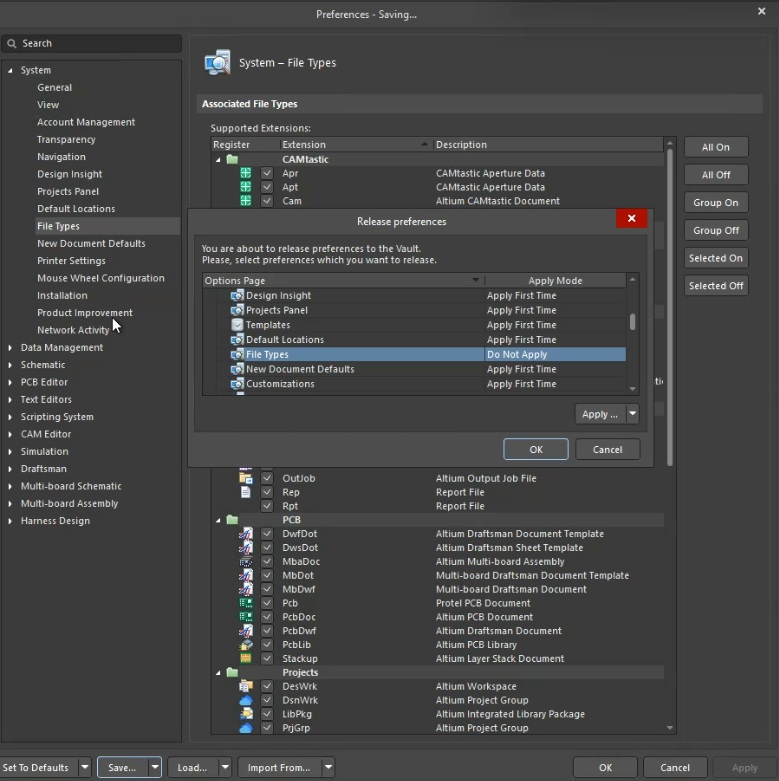
Task: Open the Save button dropdown arrow
Action: click(x=155, y=768)
